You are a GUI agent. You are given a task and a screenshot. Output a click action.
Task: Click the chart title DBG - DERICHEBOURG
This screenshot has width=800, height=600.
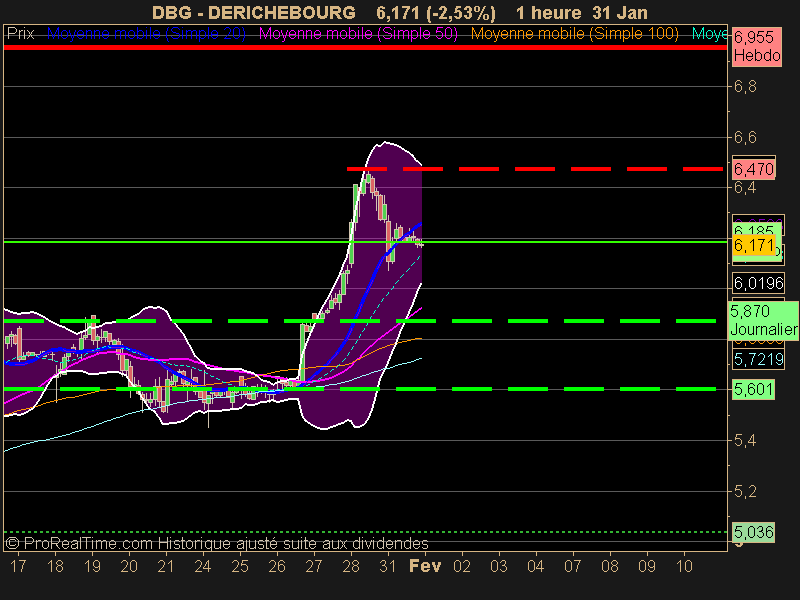click(254, 12)
